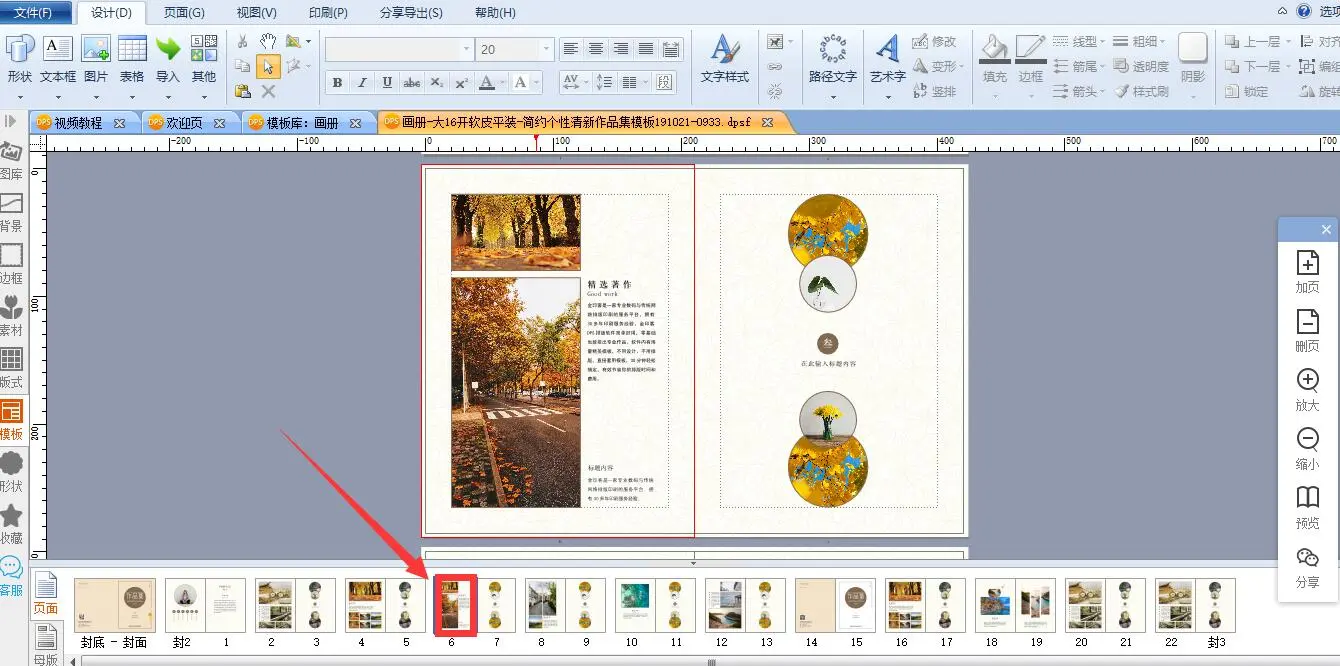Open the font name dropdown

(466, 49)
